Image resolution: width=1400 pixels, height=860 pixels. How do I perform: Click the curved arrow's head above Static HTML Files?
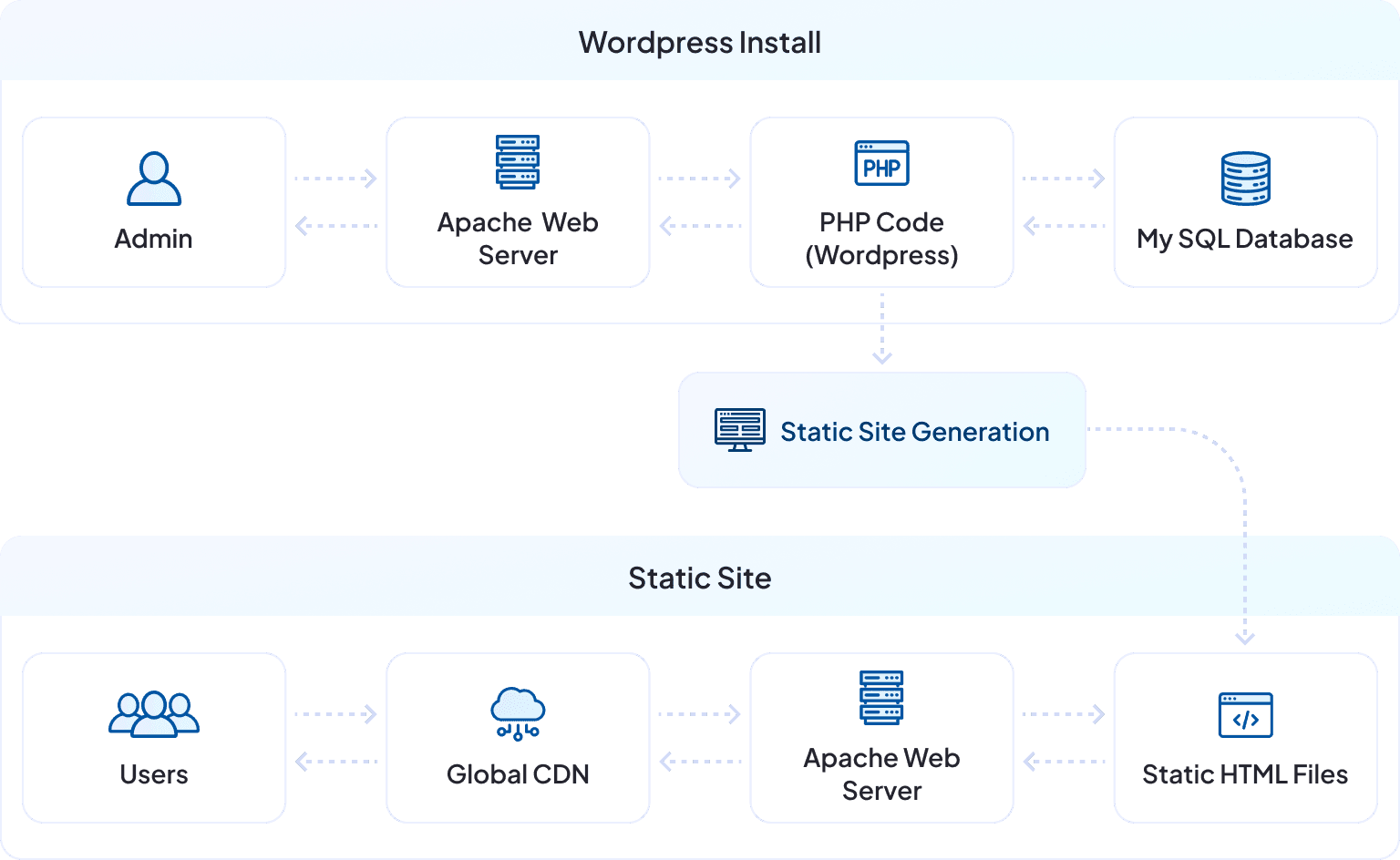(1245, 636)
